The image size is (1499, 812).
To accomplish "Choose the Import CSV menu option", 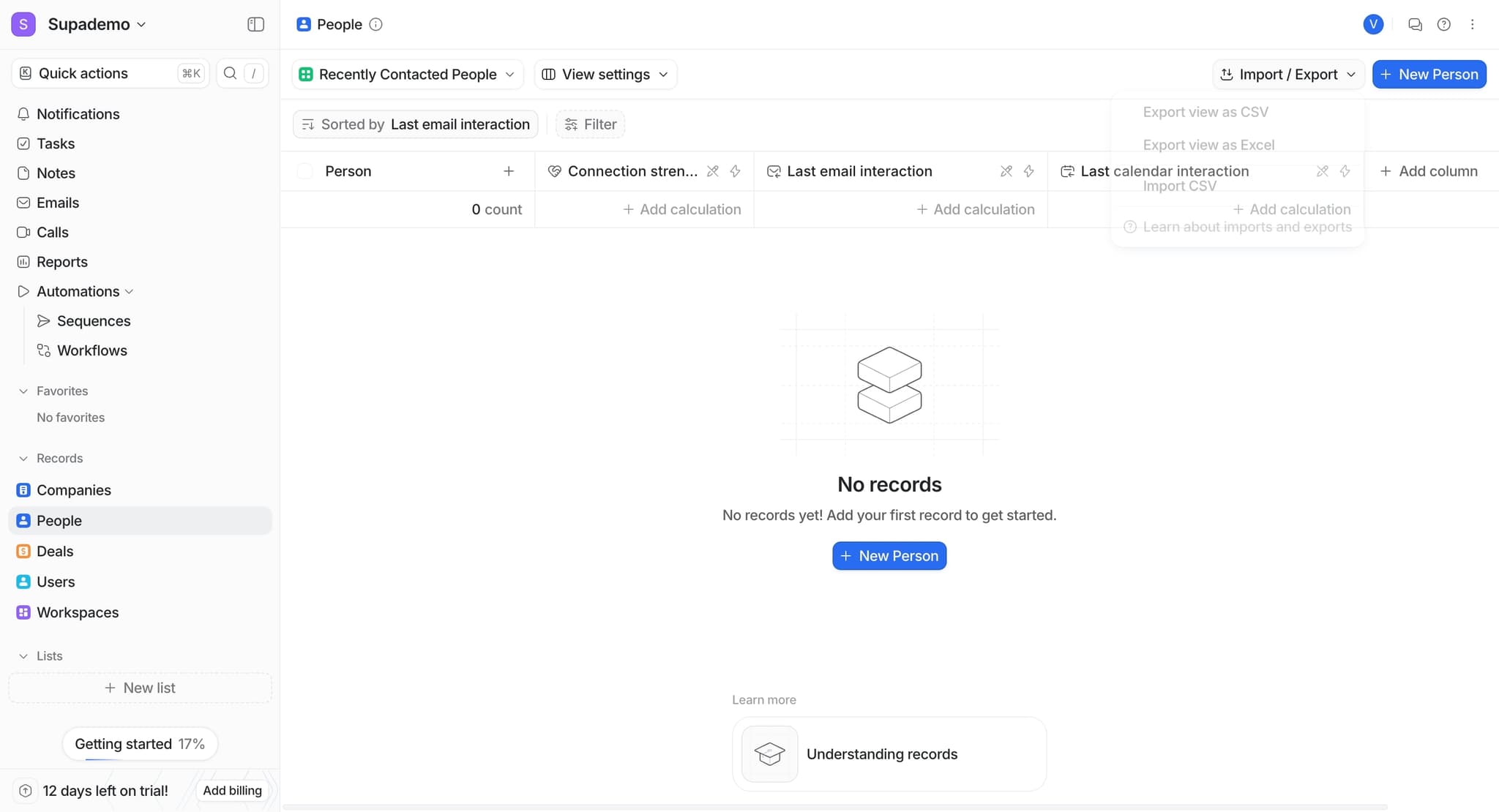I will pyautogui.click(x=1179, y=185).
